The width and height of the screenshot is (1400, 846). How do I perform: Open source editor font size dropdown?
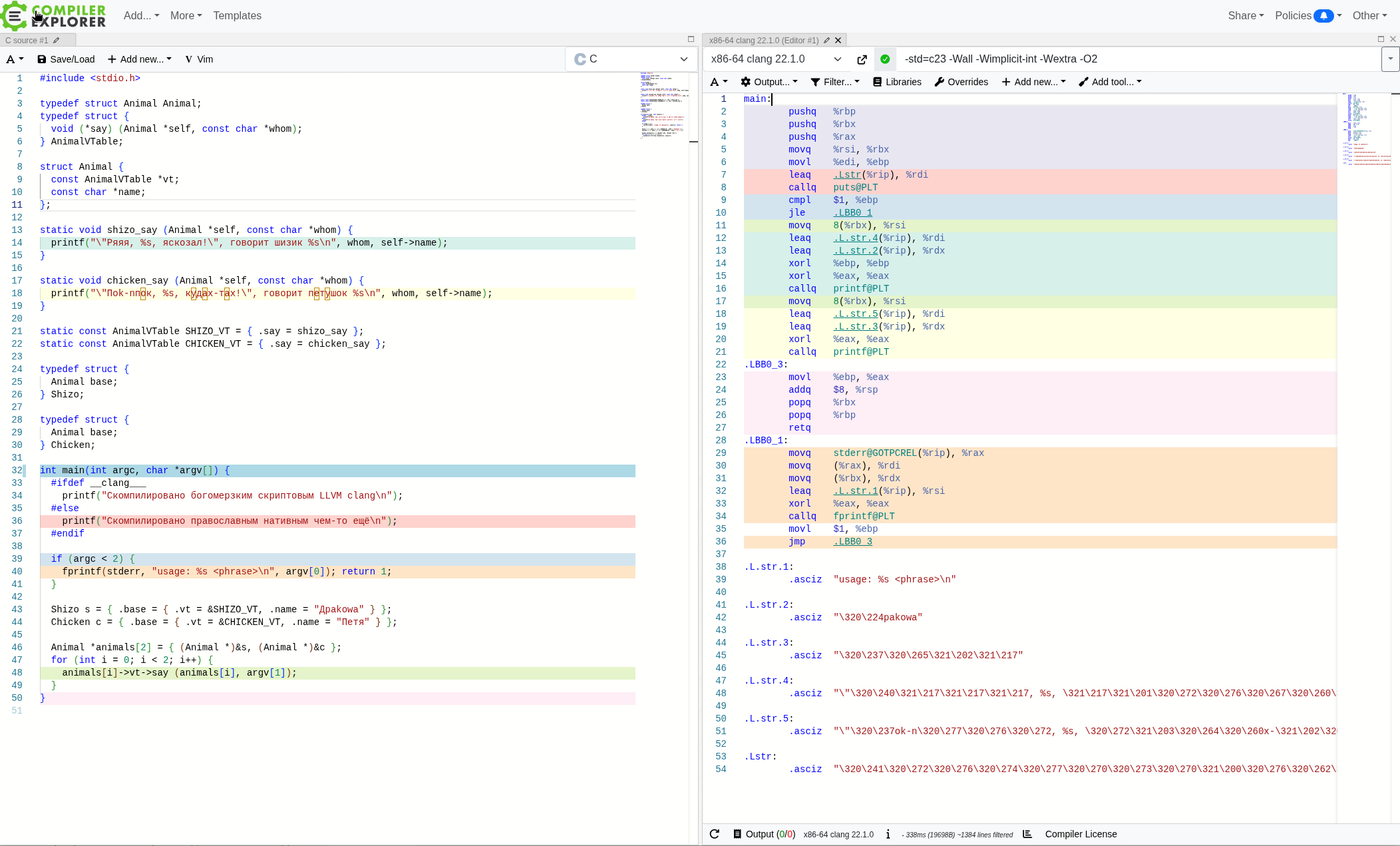pos(15,59)
